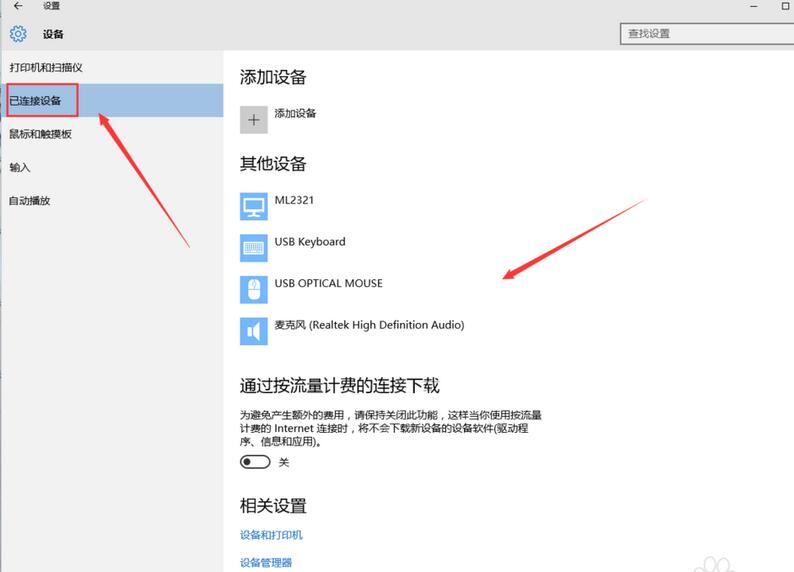This screenshot has width=794, height=572.
Task: Minimize the settings window
Action: click(754, 6)
